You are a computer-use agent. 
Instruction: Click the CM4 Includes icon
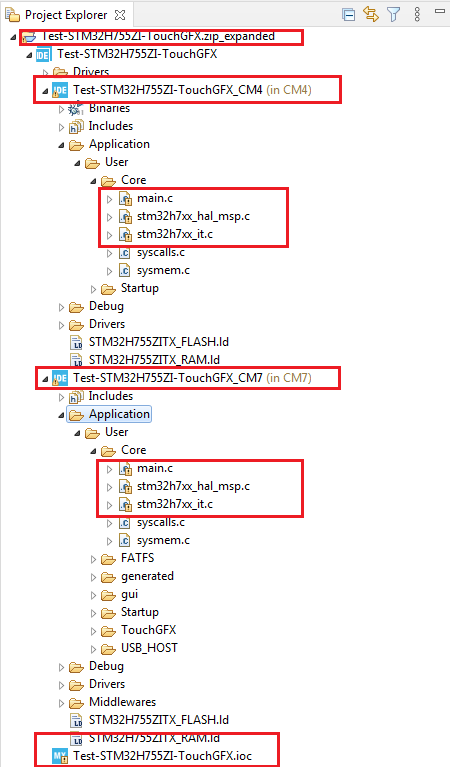click(x=76, y=127)
